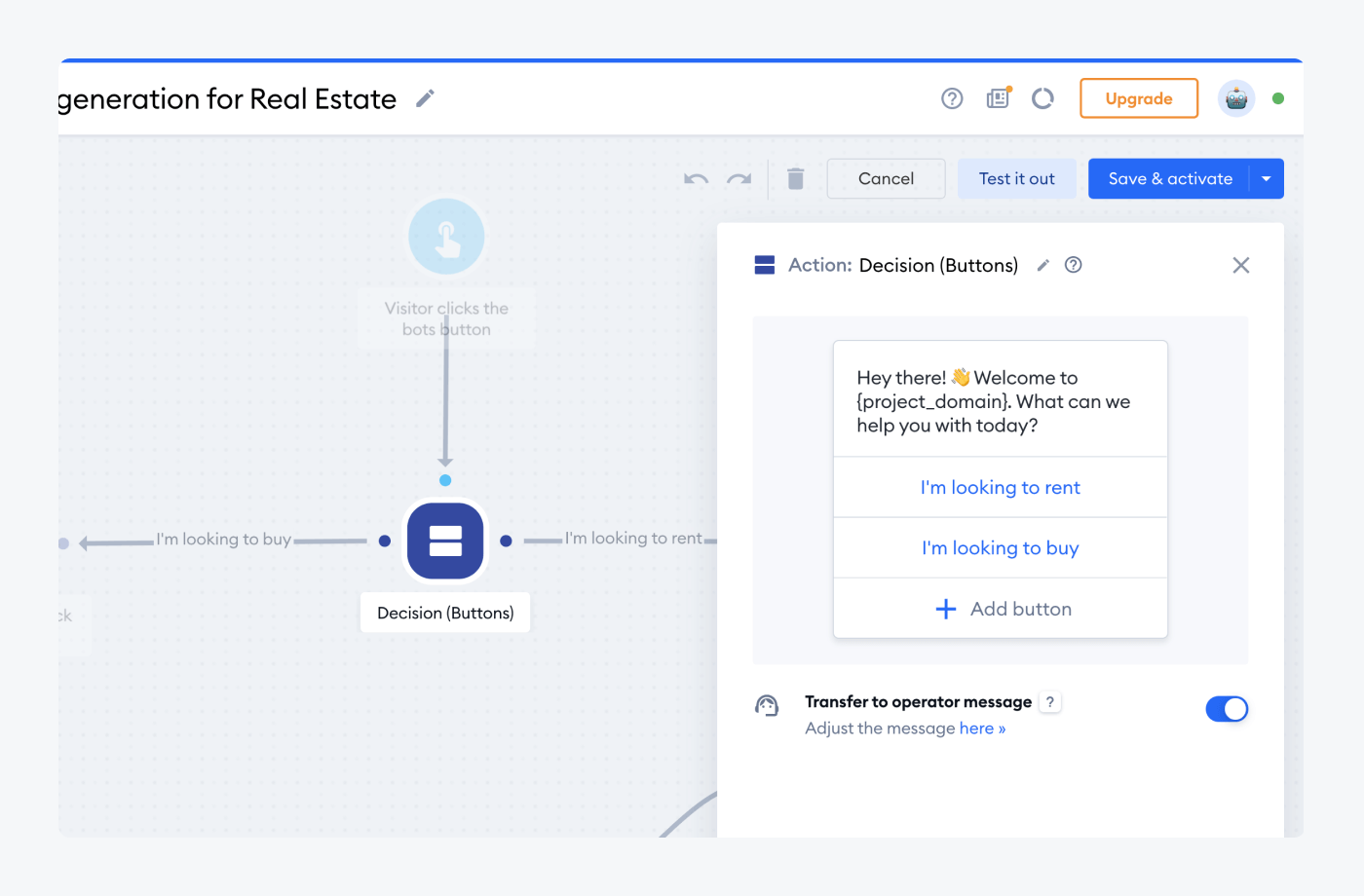
Task: Click the robot avatar in the top right
Action: tap(1235, 98)
